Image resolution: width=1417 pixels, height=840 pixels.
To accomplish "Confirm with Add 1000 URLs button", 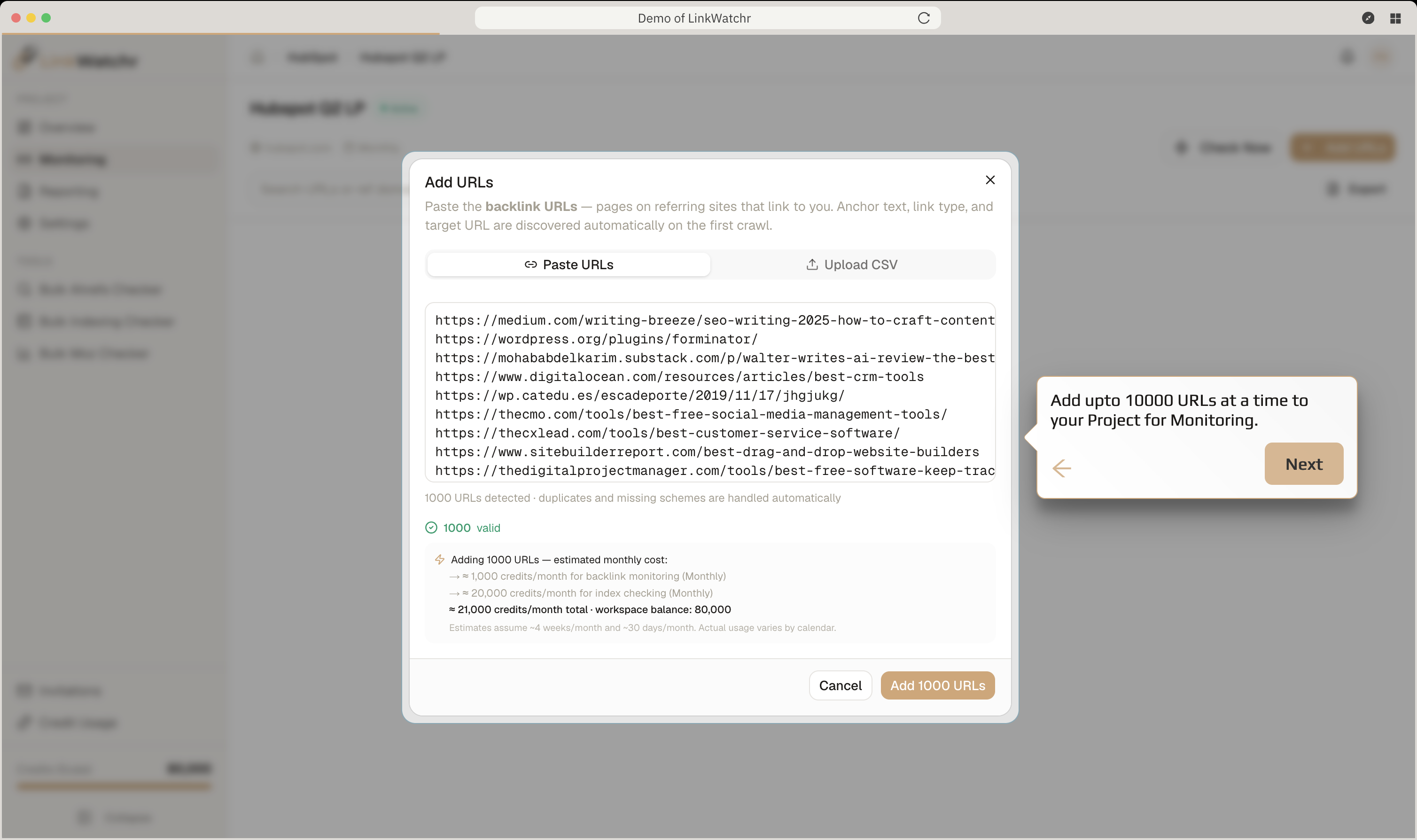I will tap(938, 685).
